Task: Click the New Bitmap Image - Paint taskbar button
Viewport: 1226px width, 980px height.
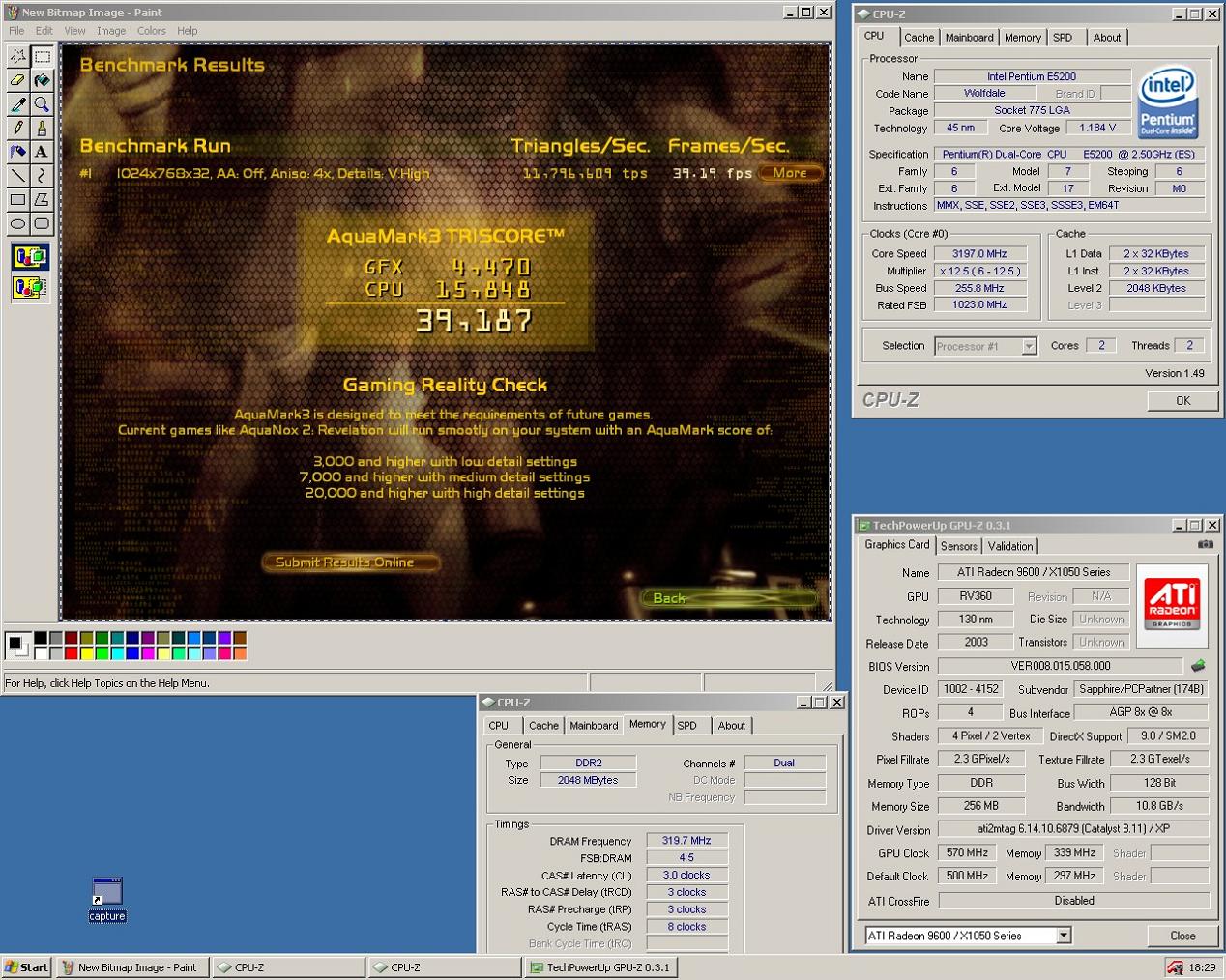Action: point(131,967)
